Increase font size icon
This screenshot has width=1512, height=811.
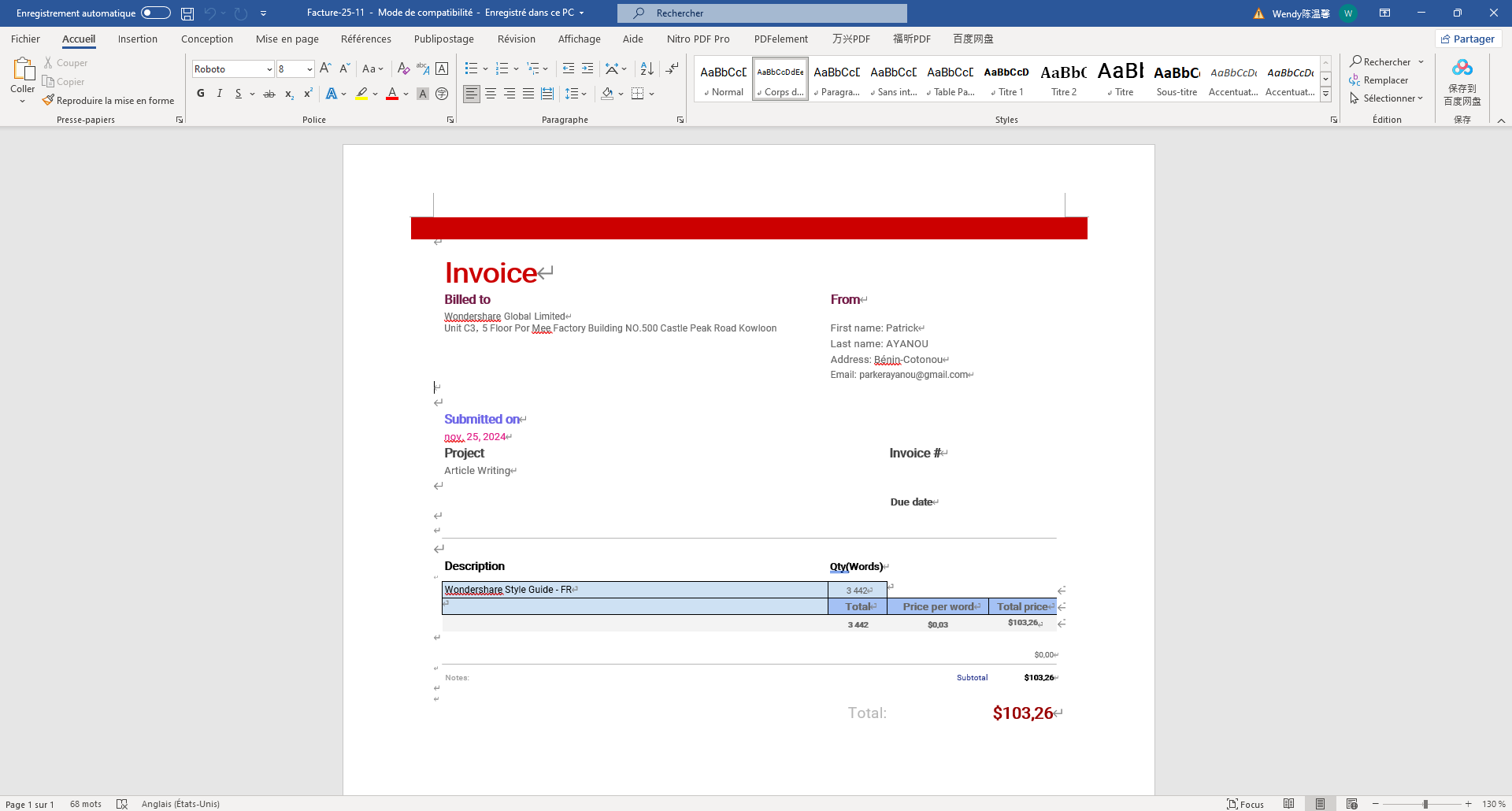click(x=325, y=69)
